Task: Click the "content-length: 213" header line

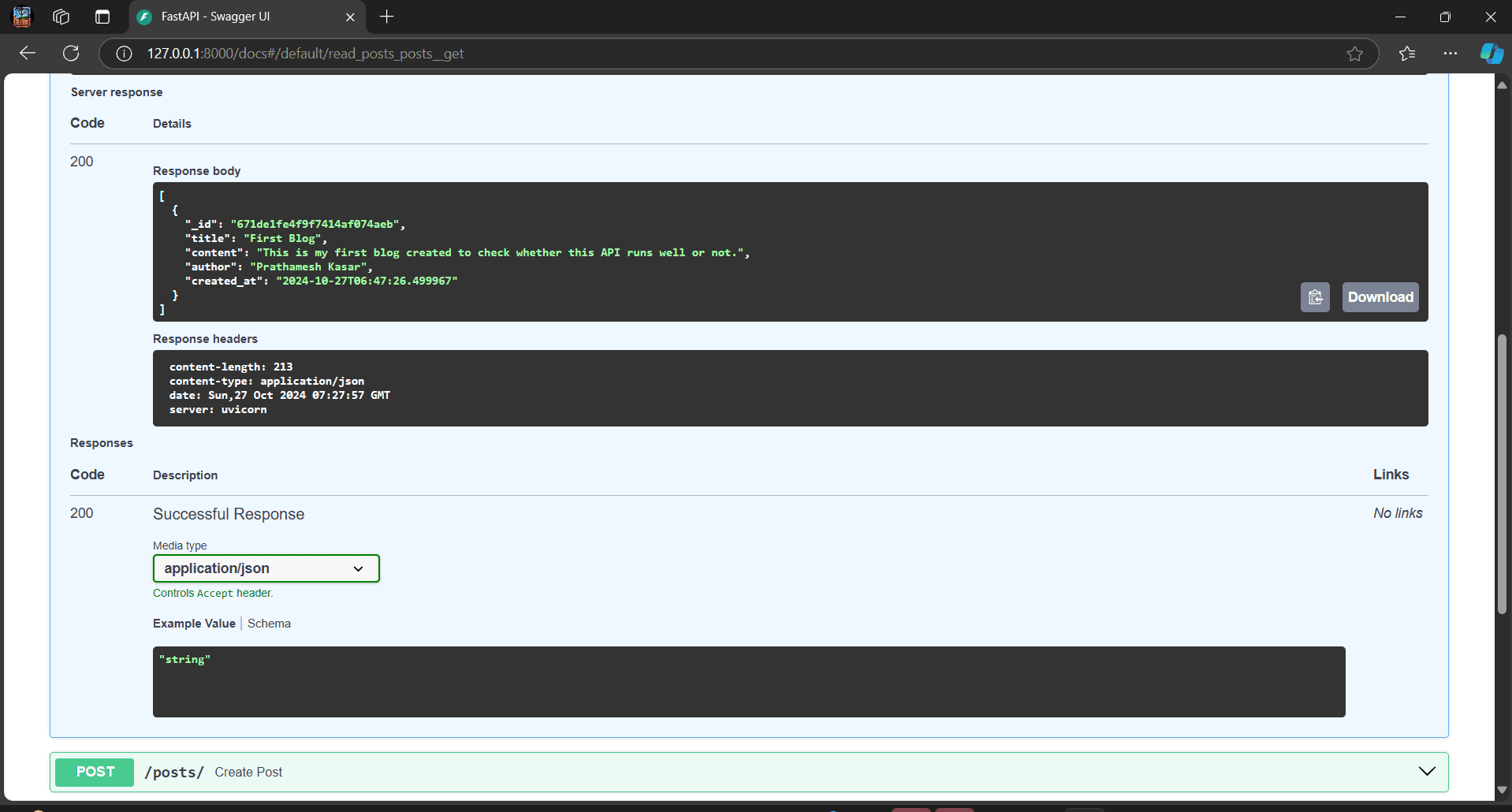Action: (231, 367)
